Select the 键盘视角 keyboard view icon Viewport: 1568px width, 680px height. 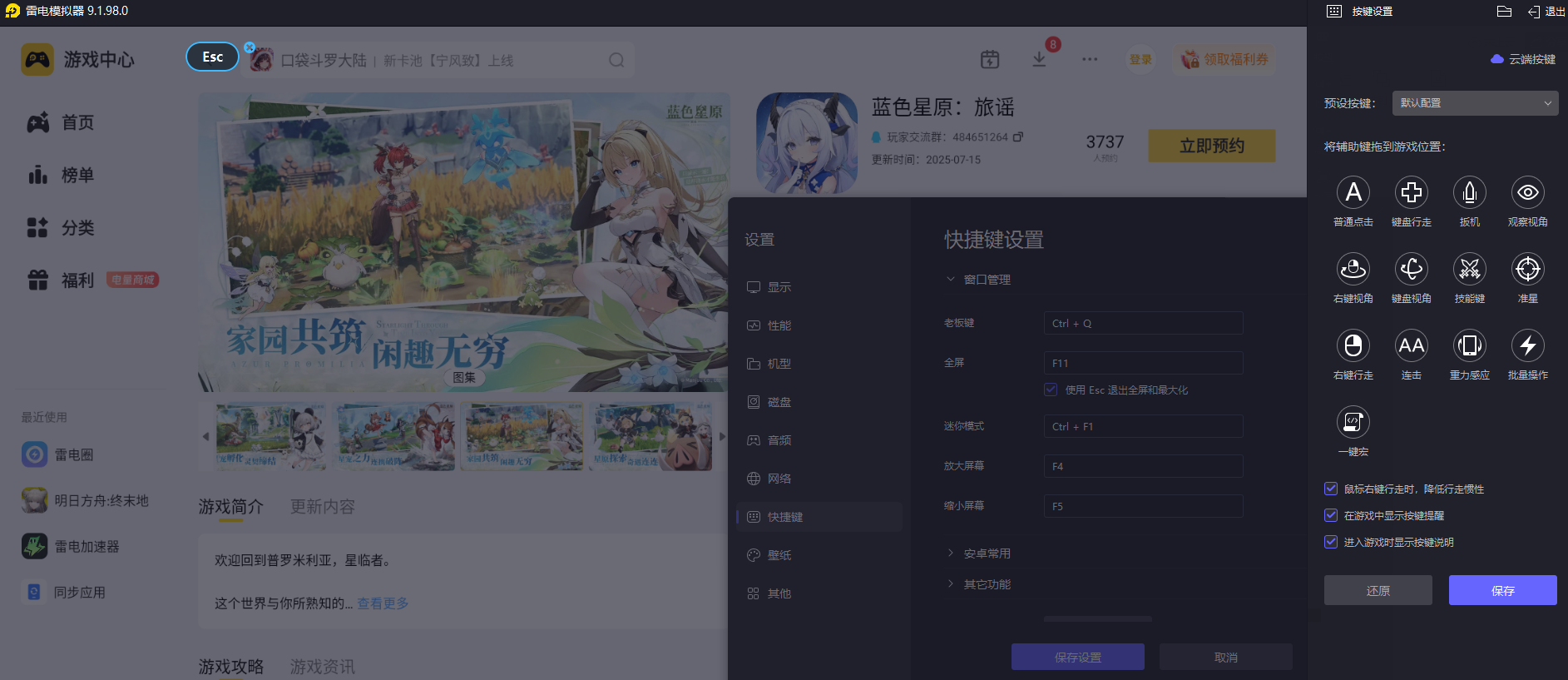1412,269
